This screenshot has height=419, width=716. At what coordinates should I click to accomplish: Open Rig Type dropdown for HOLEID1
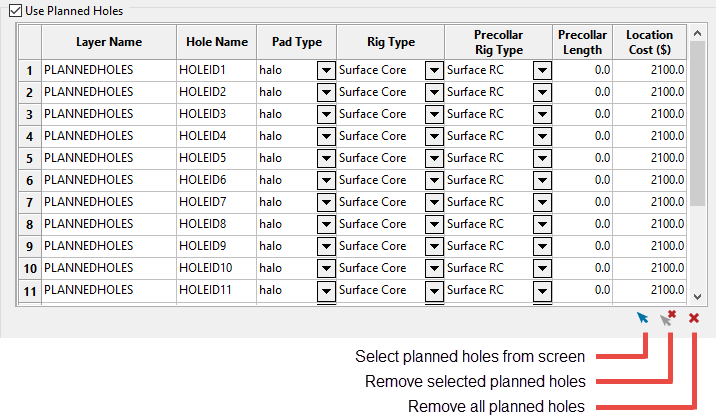coord(434,70)
